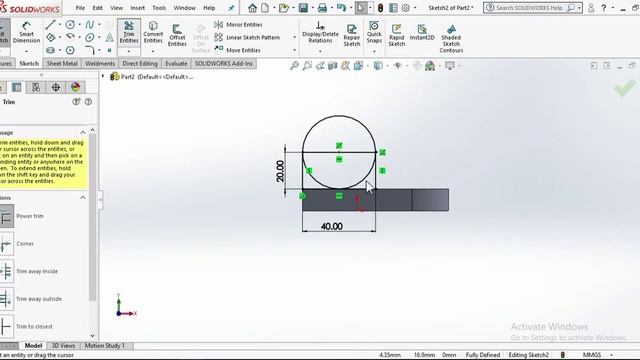Click the Rebuild traffic light icon

pyautogui.click(x=380, y=8)
